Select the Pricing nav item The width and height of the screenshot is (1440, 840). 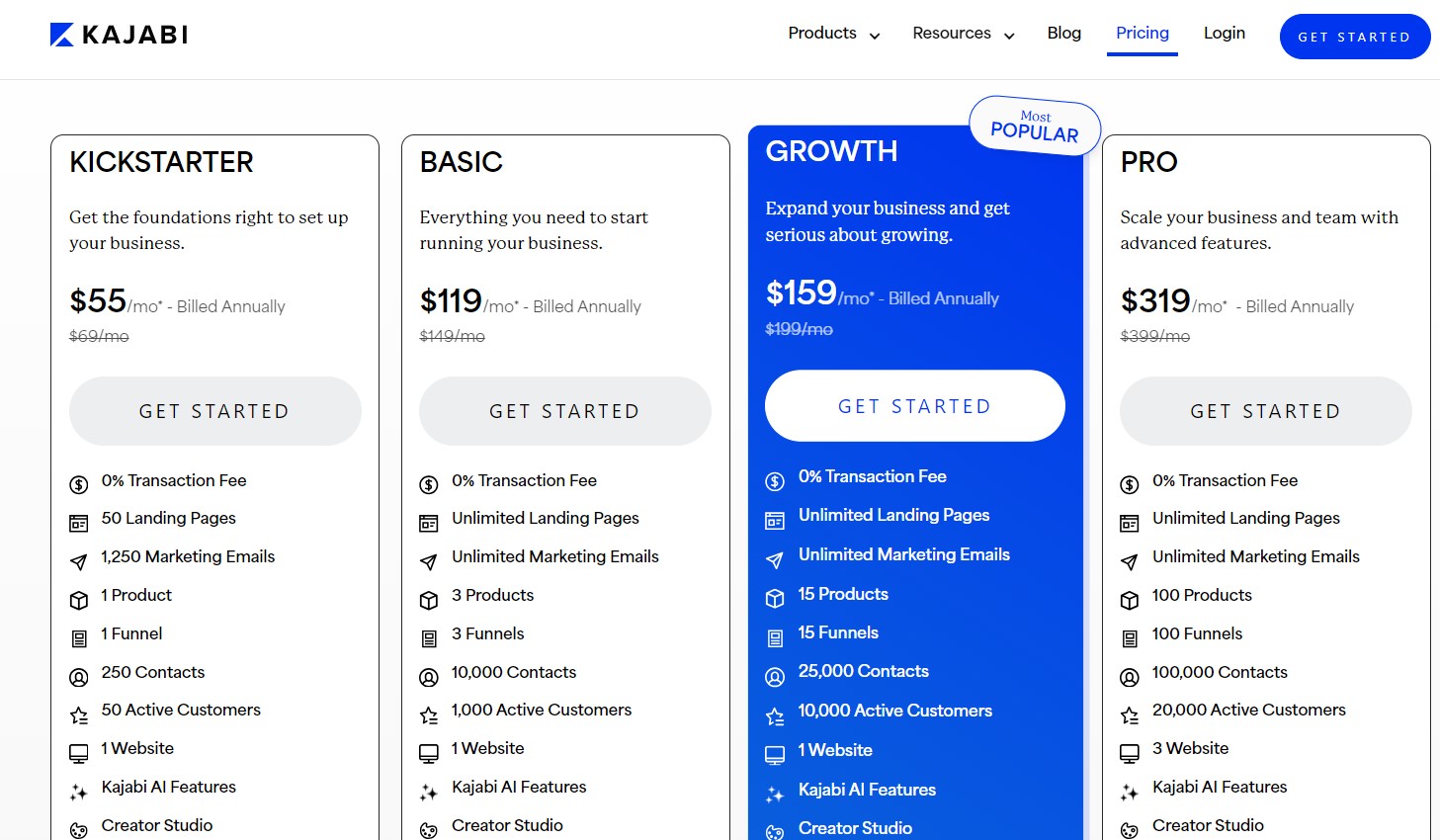[x=1143, y=34]
